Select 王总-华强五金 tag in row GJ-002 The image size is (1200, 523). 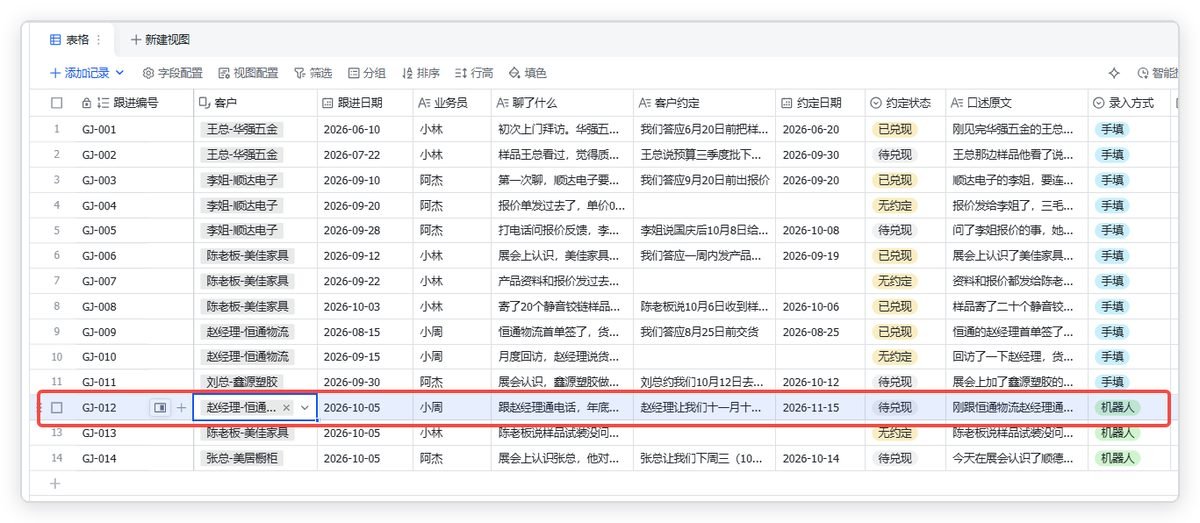[x=243, y=155]
